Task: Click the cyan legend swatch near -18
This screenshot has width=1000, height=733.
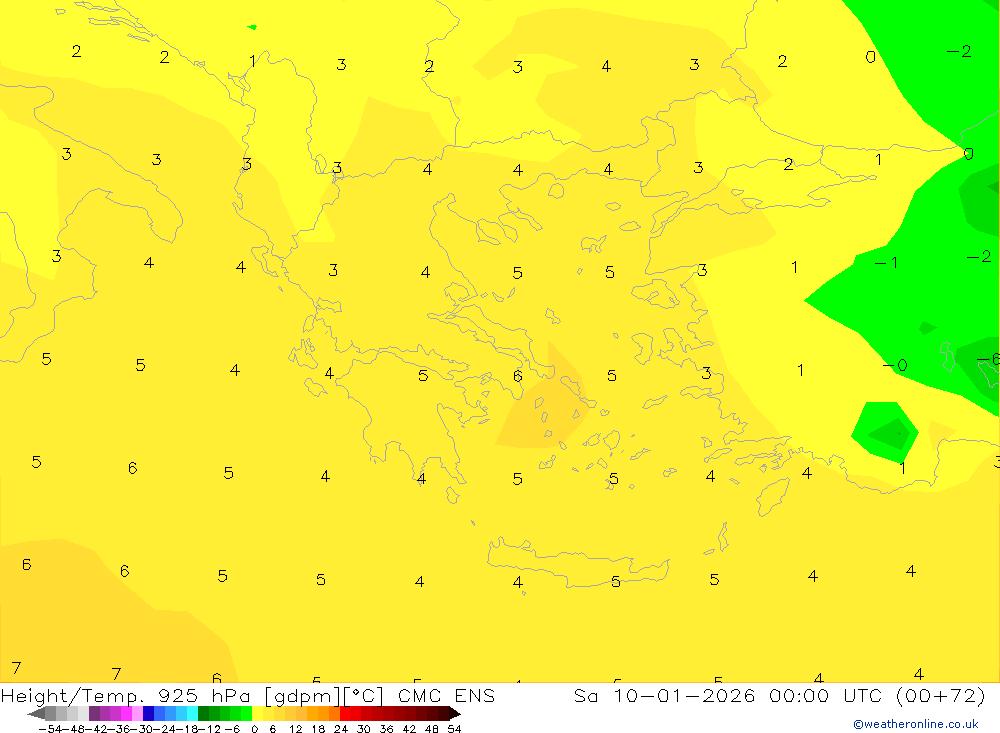Action: pyautogui.click(x=192, y=713)
